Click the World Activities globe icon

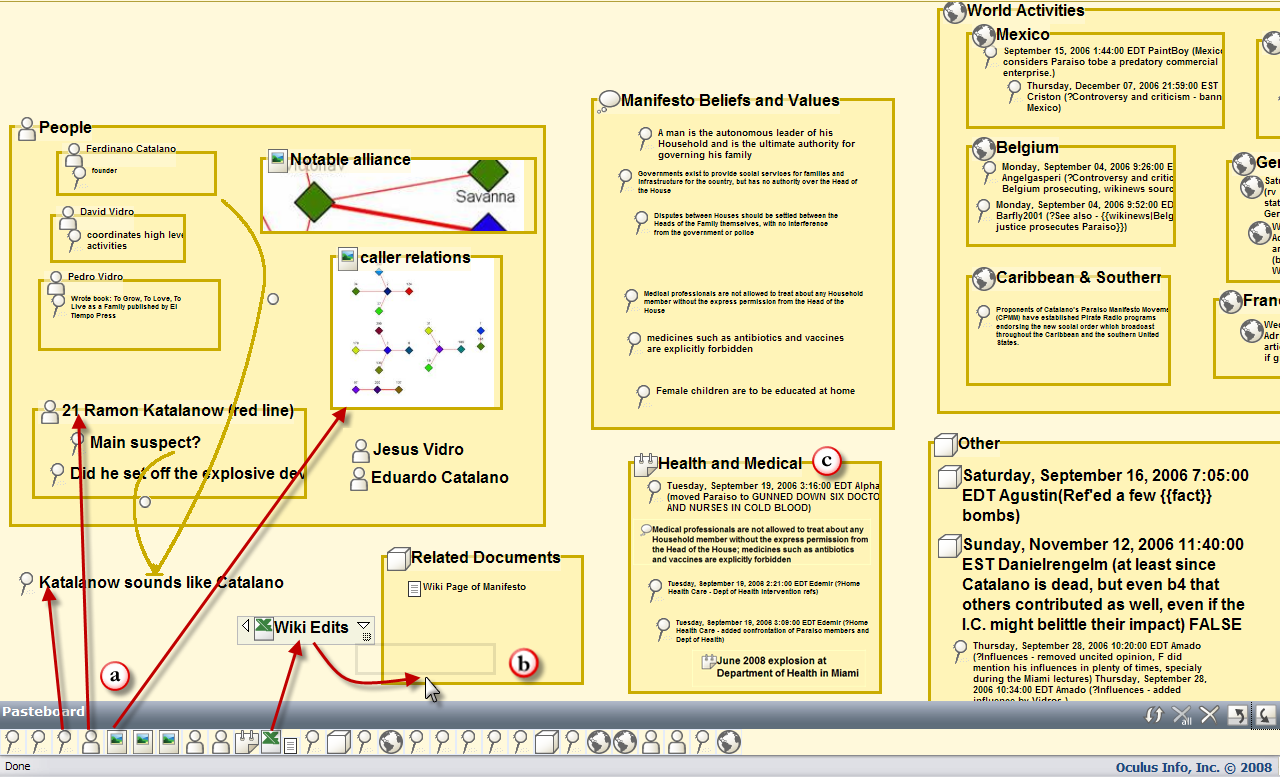tap(955, 11)
